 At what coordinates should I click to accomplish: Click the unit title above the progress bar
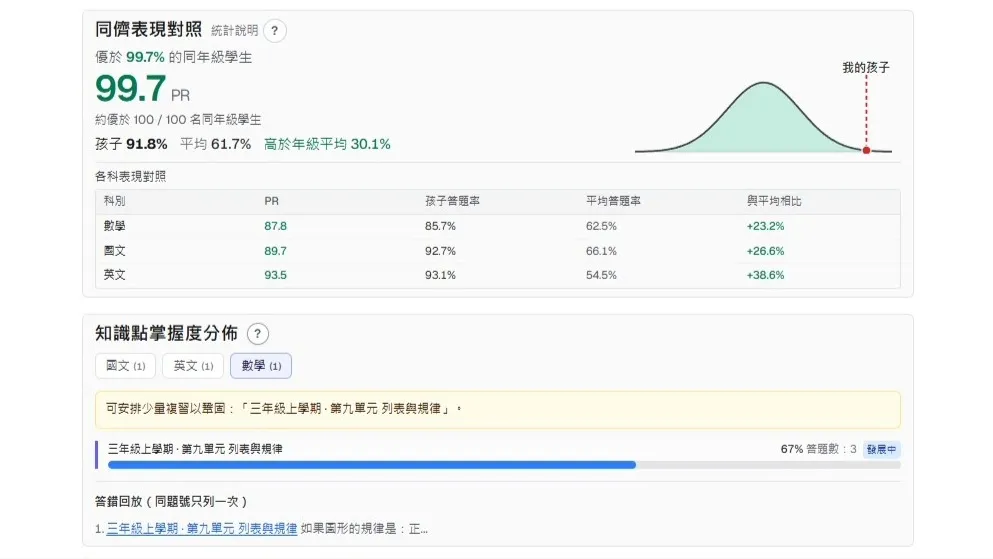point(195,449)
